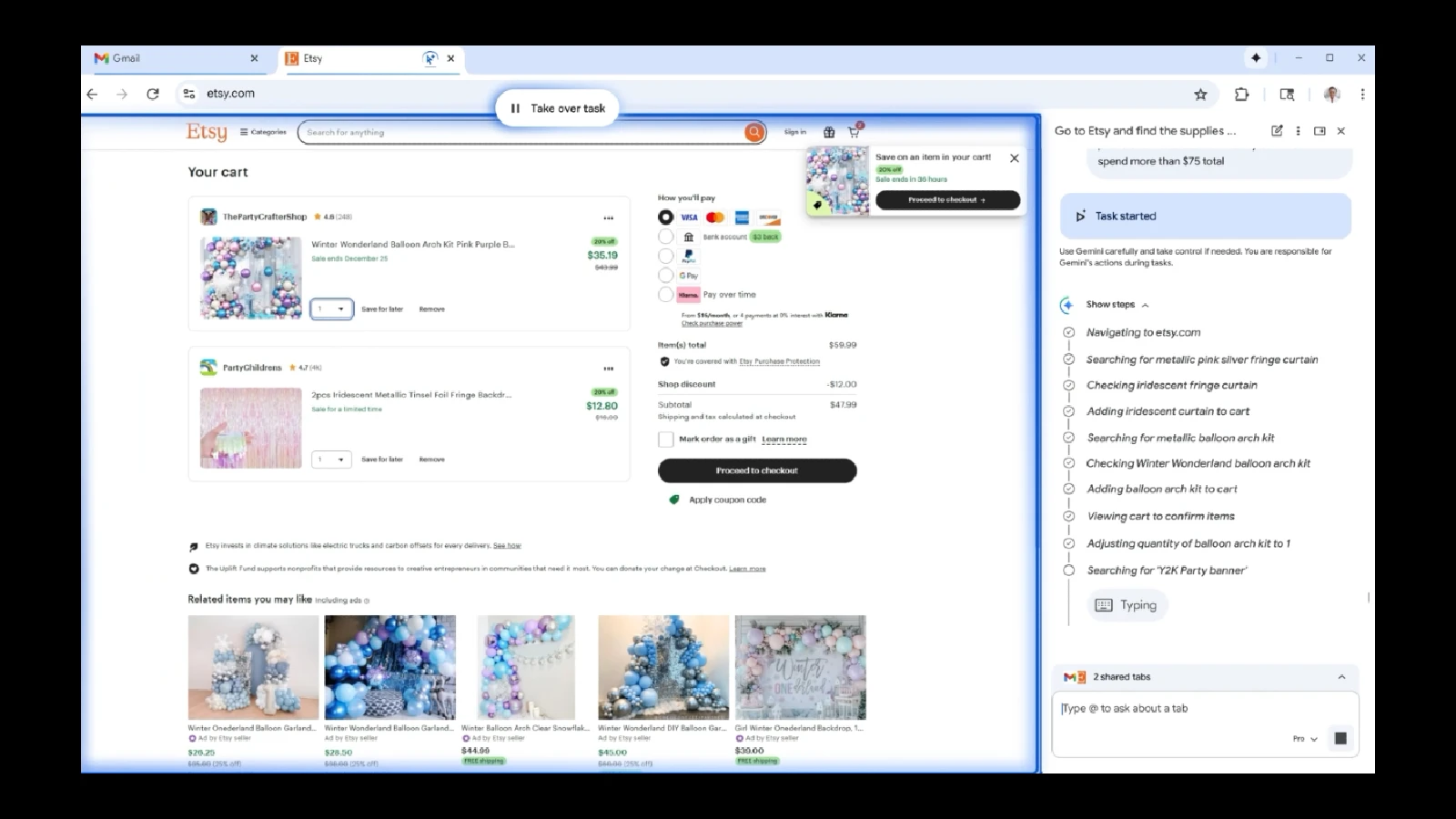Stop the running task in Gemini input box
1456x819 pixels.
[1340, 738]
